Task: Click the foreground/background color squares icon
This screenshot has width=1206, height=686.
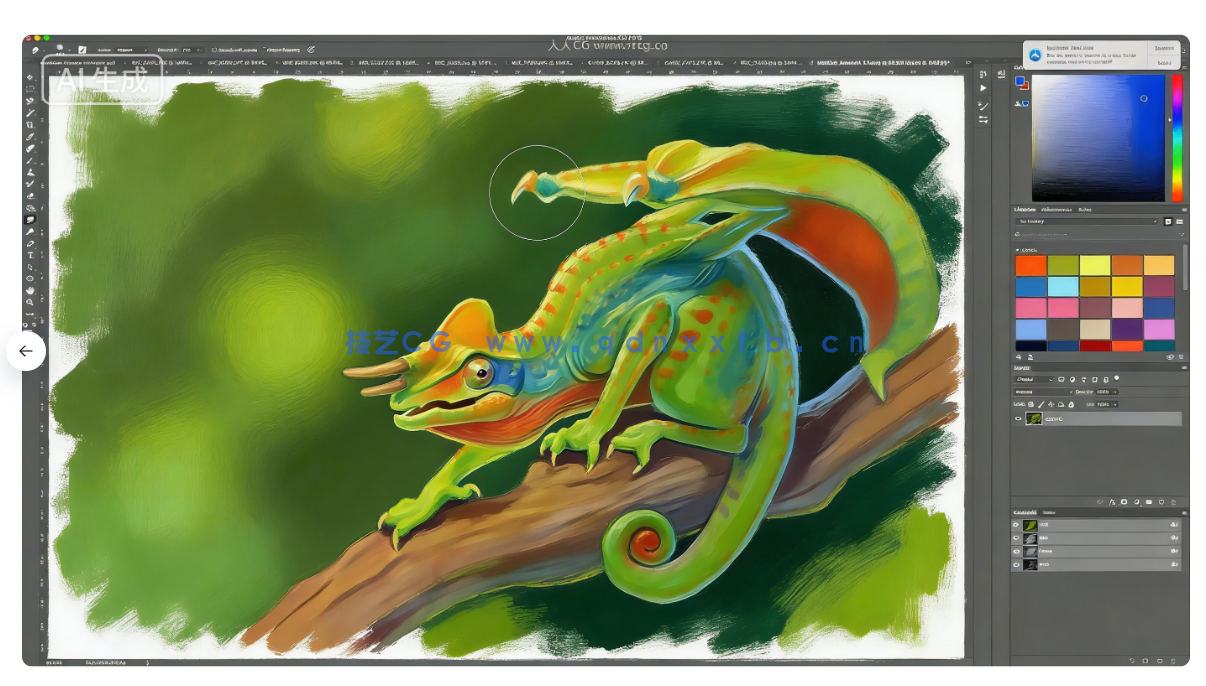Action: pyautogui.click(x=1021, y=84)
